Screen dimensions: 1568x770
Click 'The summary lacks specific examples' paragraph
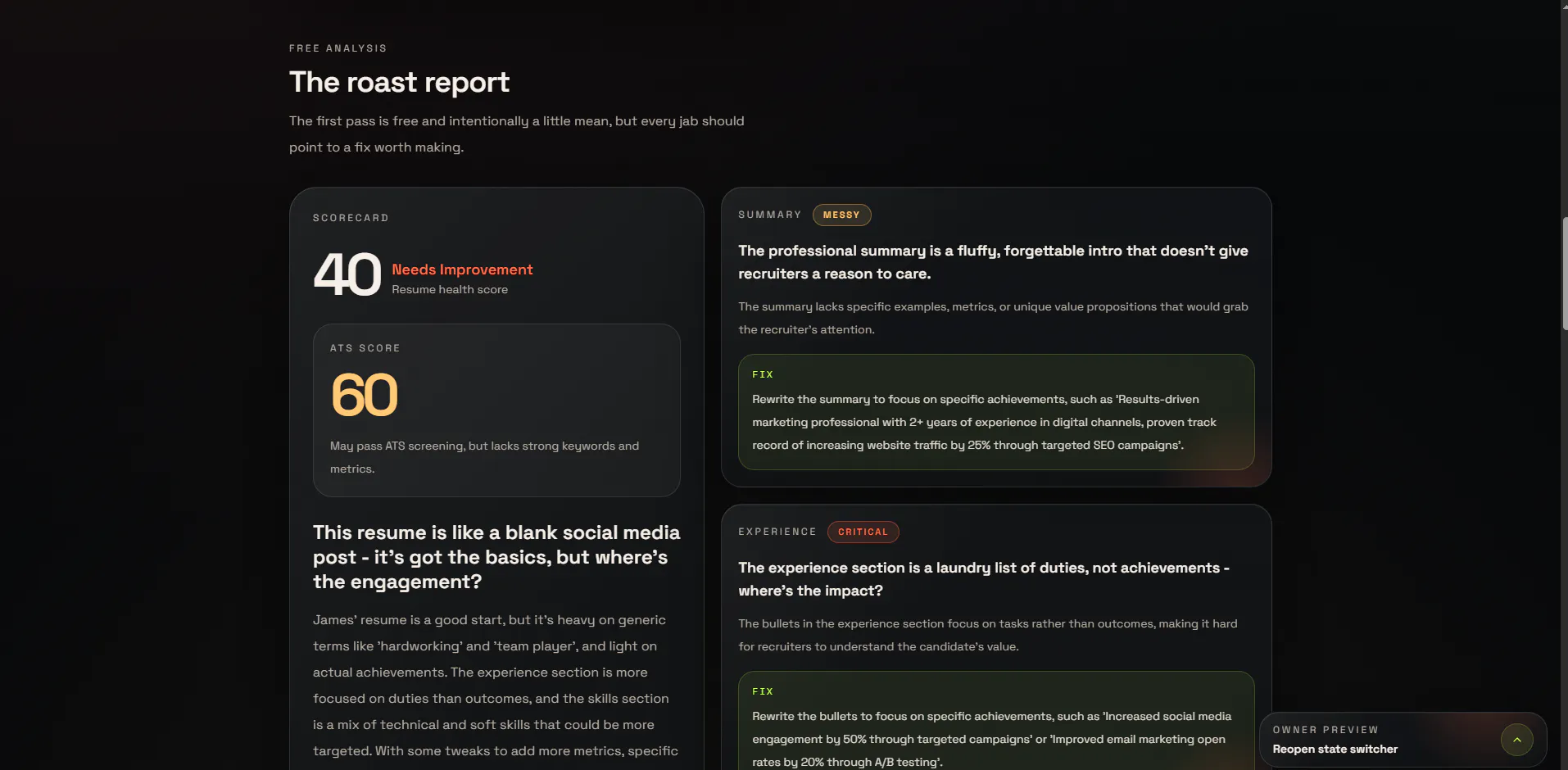coord(993,318)
